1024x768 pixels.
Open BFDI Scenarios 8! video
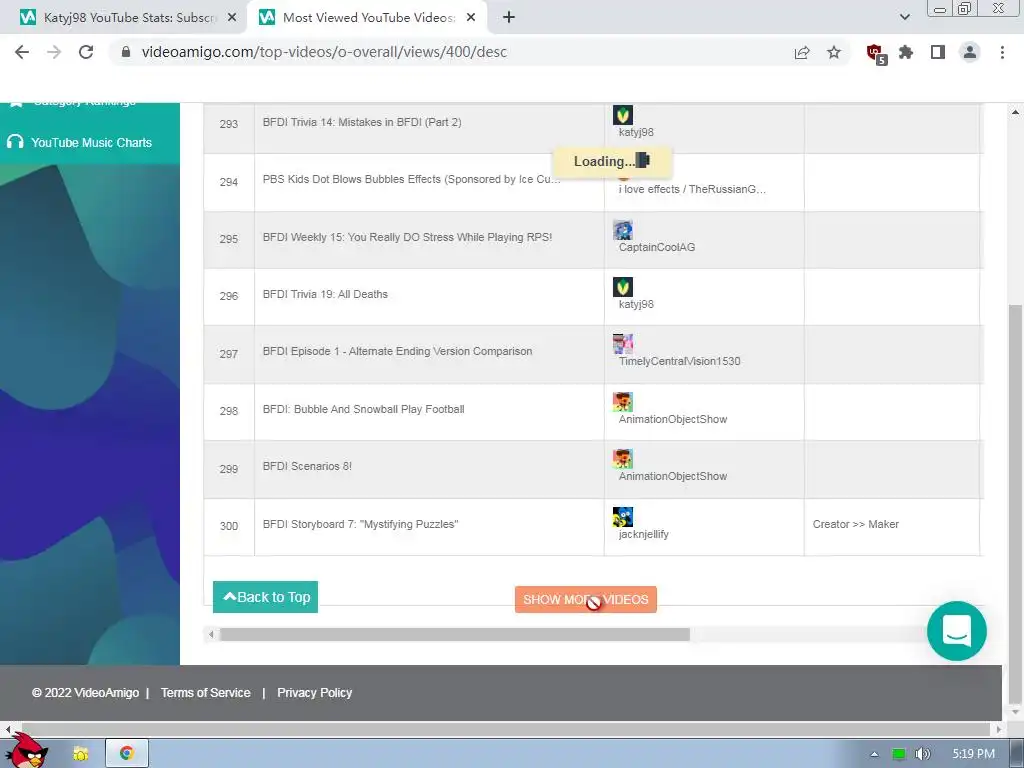(307, 466)
